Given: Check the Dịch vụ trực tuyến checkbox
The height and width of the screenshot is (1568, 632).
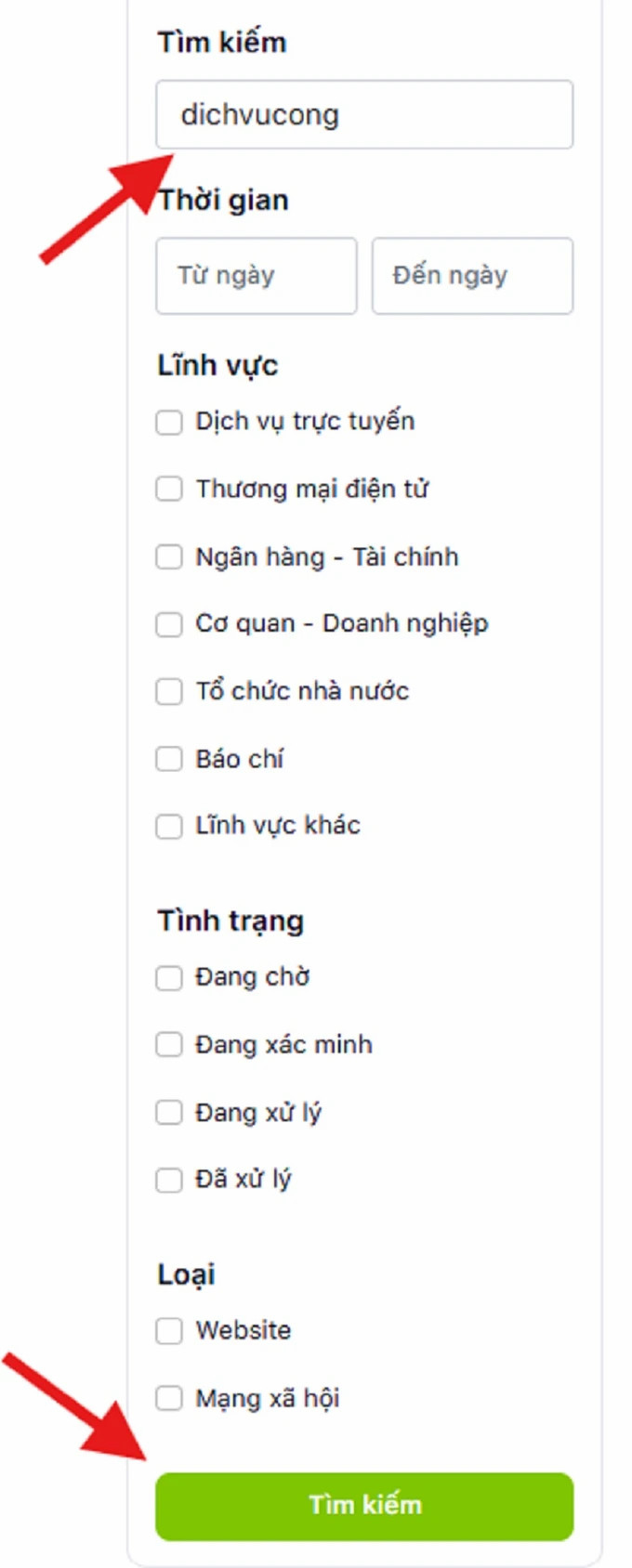Looking at the screenshot, I should pos(168,422).
